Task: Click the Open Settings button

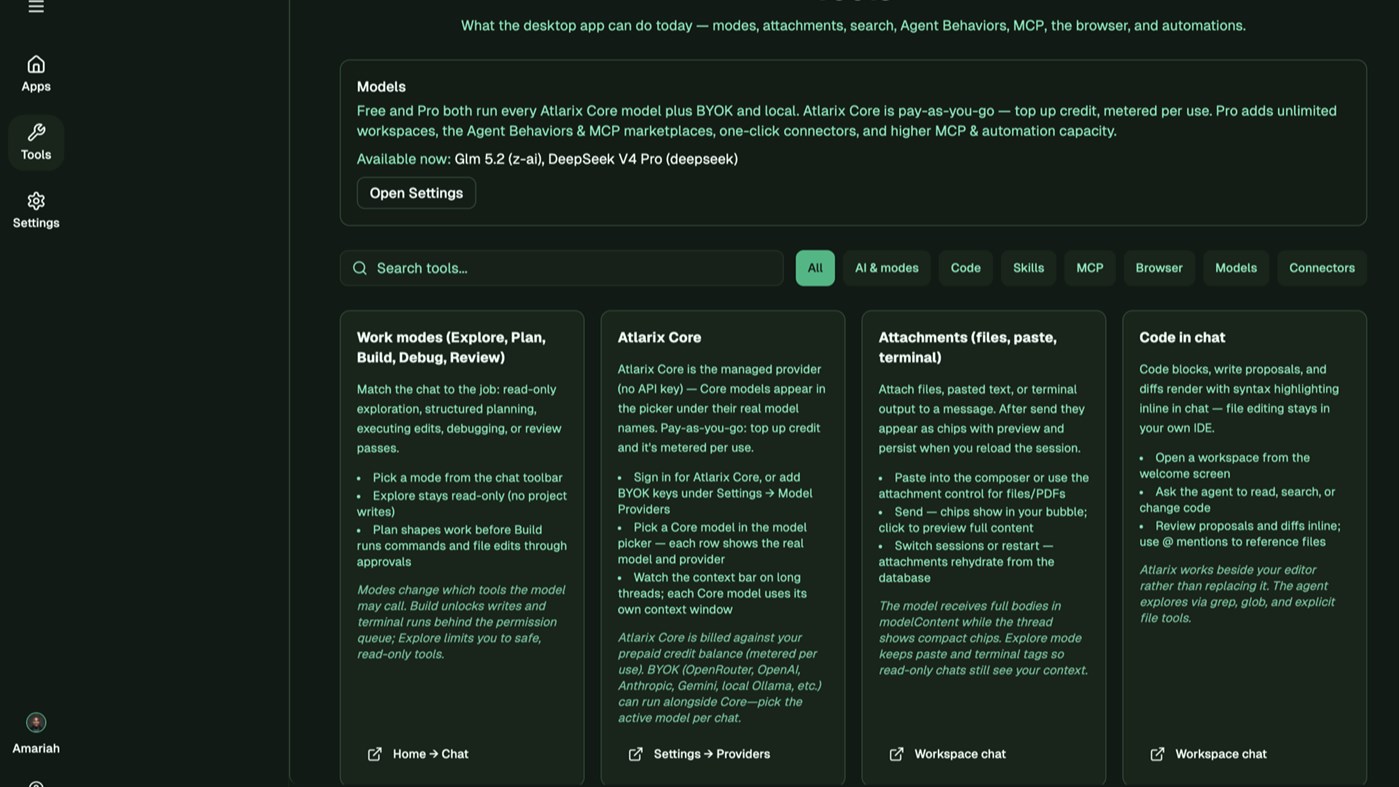Action: [x=416, y=193]
